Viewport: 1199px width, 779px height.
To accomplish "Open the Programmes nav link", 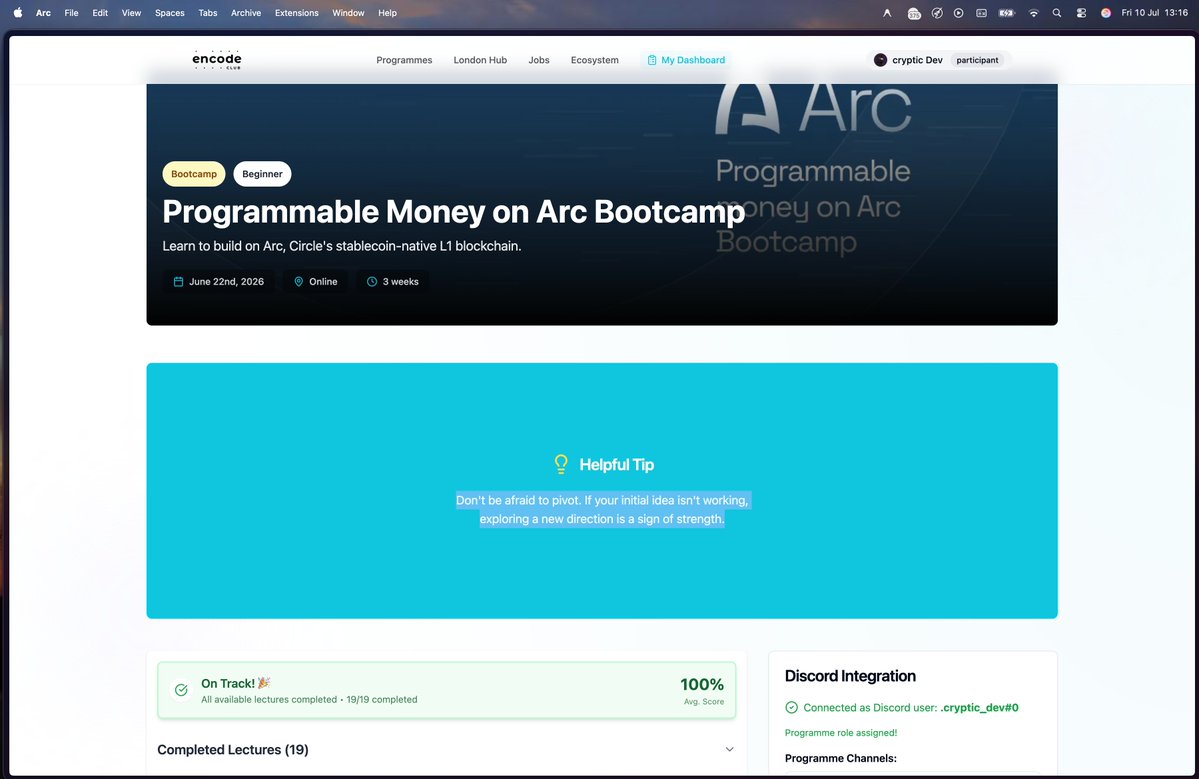I will (404, 60).
